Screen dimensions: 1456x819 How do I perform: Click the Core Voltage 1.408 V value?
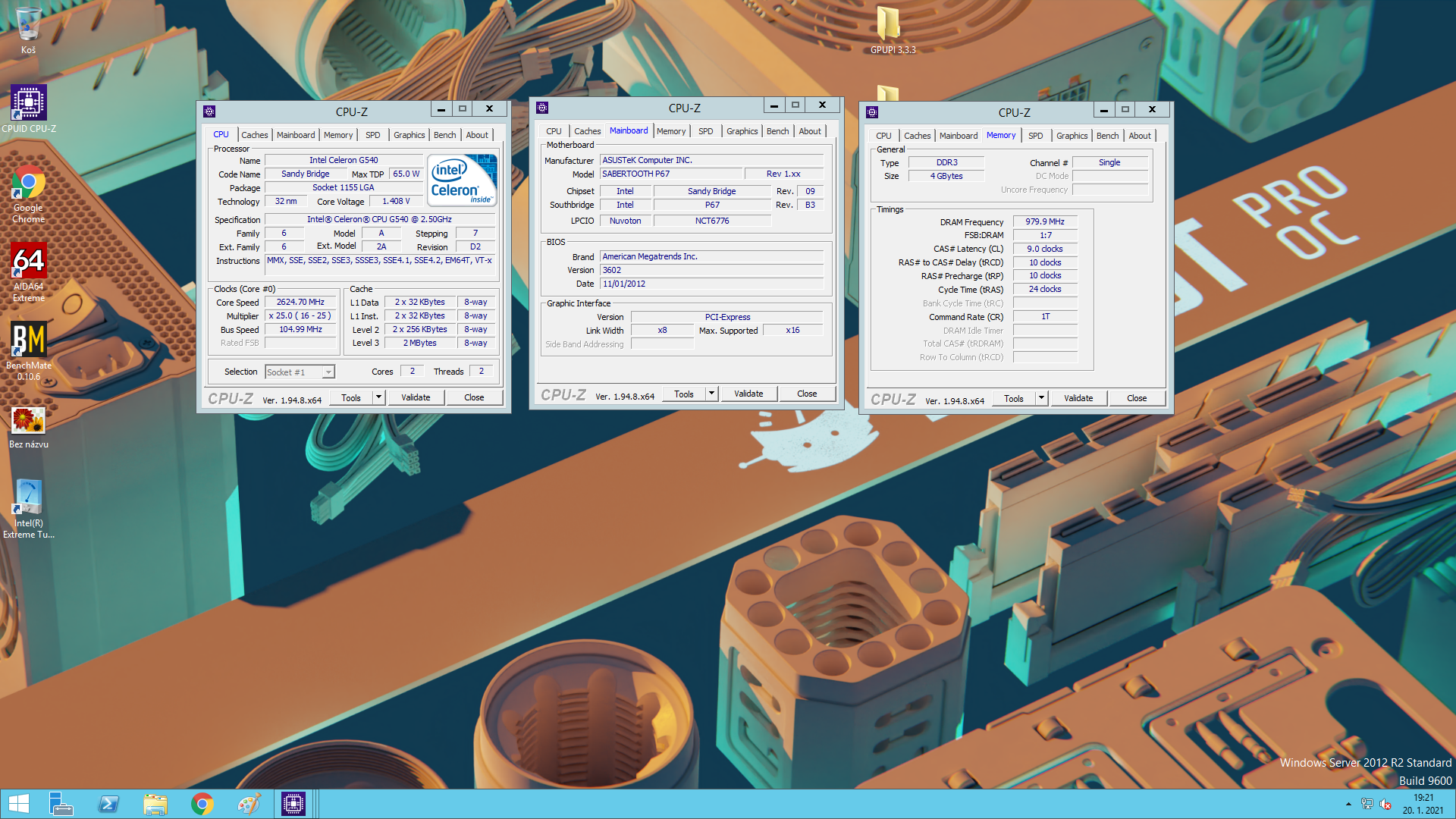(396, 201)
